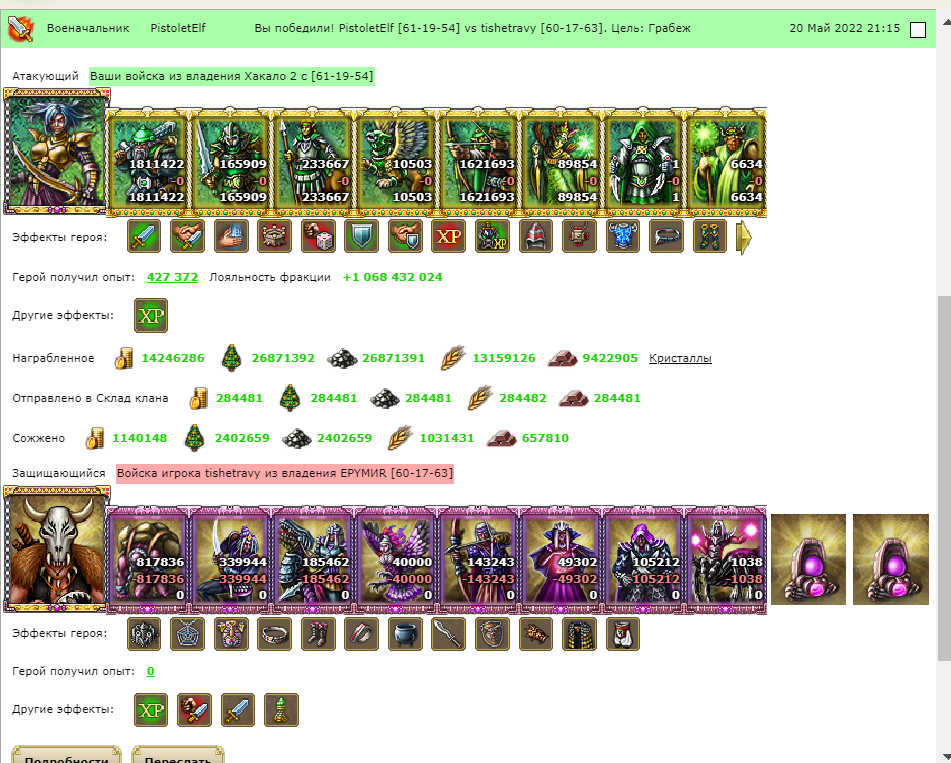Click the green XP icon under attacker's other effects

[x=150, y=315]
